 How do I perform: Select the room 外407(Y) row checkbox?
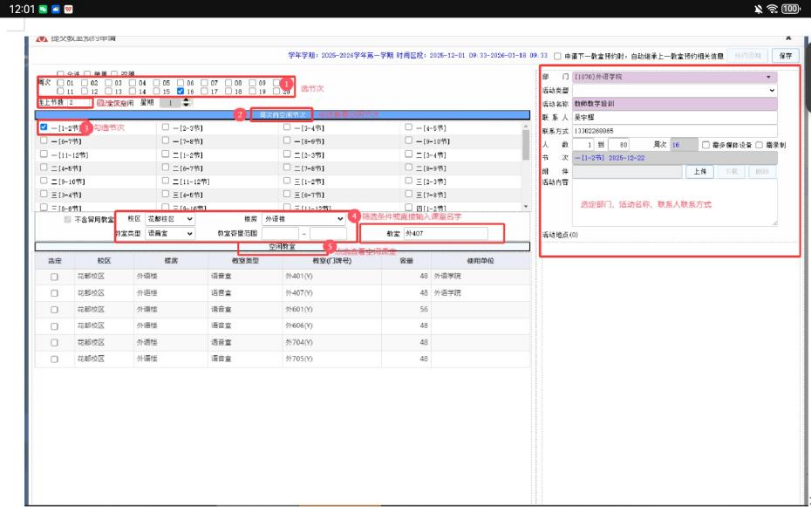click(x=54, y=292)
